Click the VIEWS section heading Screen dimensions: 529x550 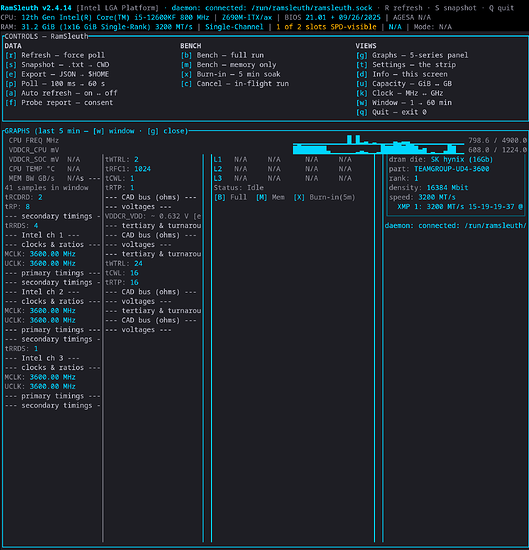(366, 46)
